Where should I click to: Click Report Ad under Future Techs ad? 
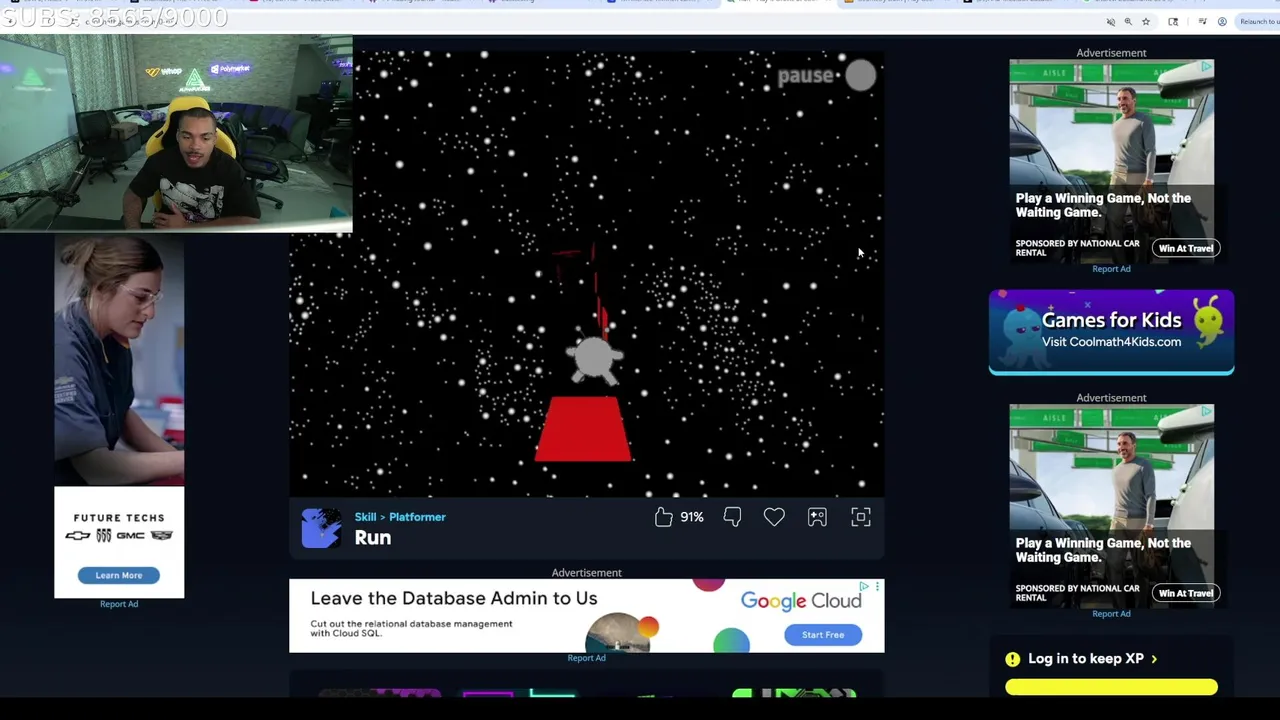click(x=119, y=604)
